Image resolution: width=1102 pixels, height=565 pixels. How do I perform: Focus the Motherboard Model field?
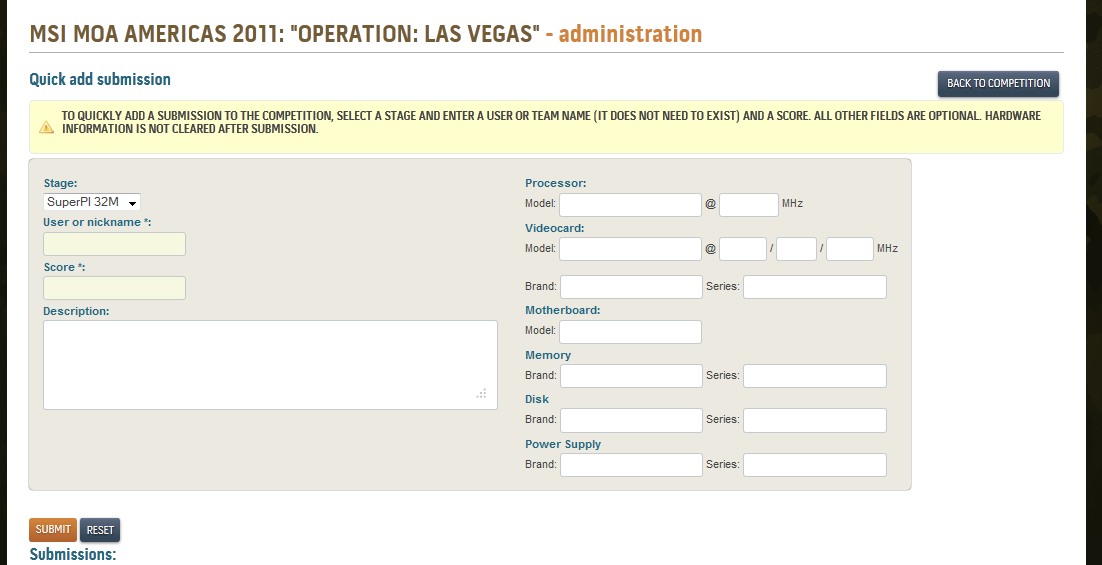click(x=630, y=332)
